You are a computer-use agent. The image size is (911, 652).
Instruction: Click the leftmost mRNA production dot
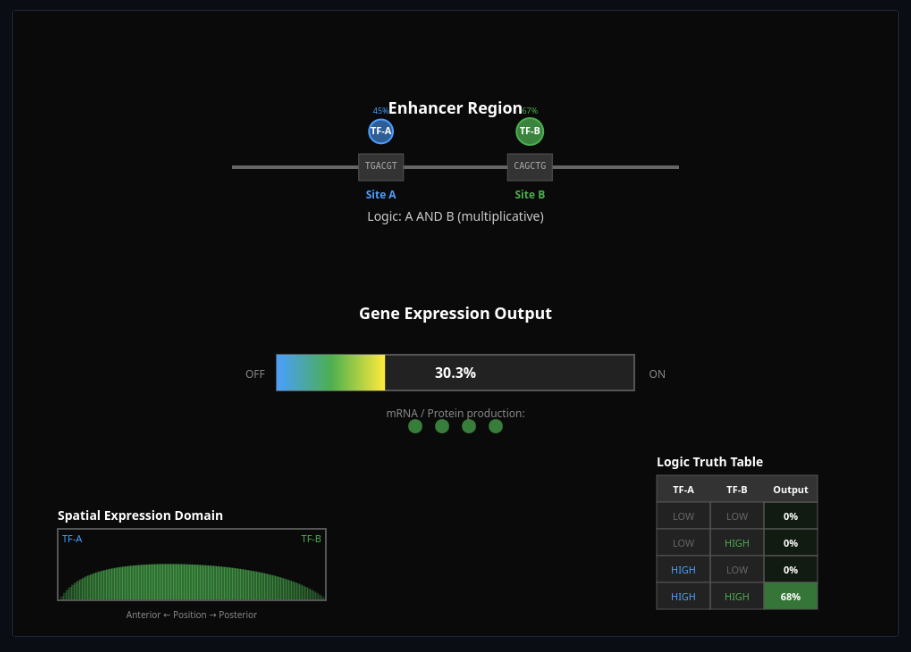[x=415, y=426]
